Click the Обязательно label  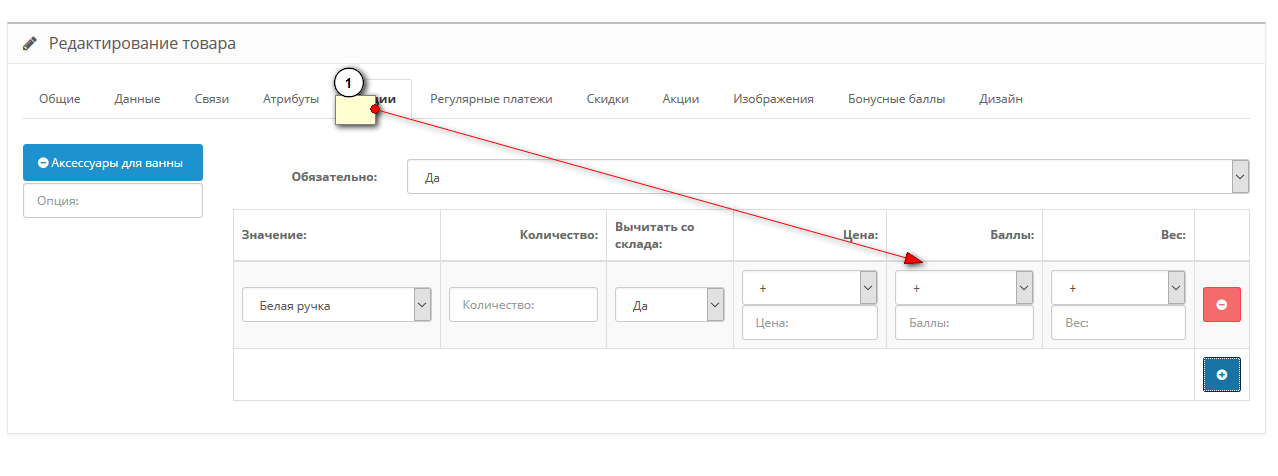coord(334,177)
